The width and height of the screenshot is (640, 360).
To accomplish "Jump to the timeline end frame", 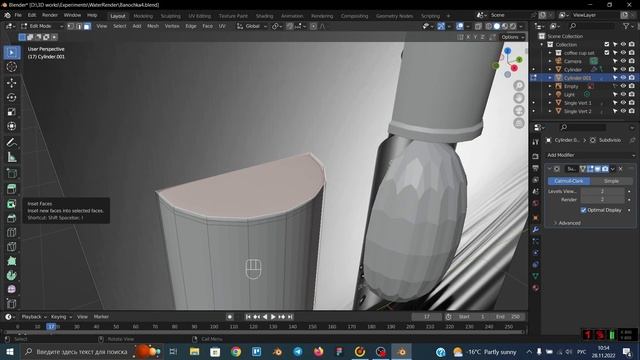I will 290,317.
